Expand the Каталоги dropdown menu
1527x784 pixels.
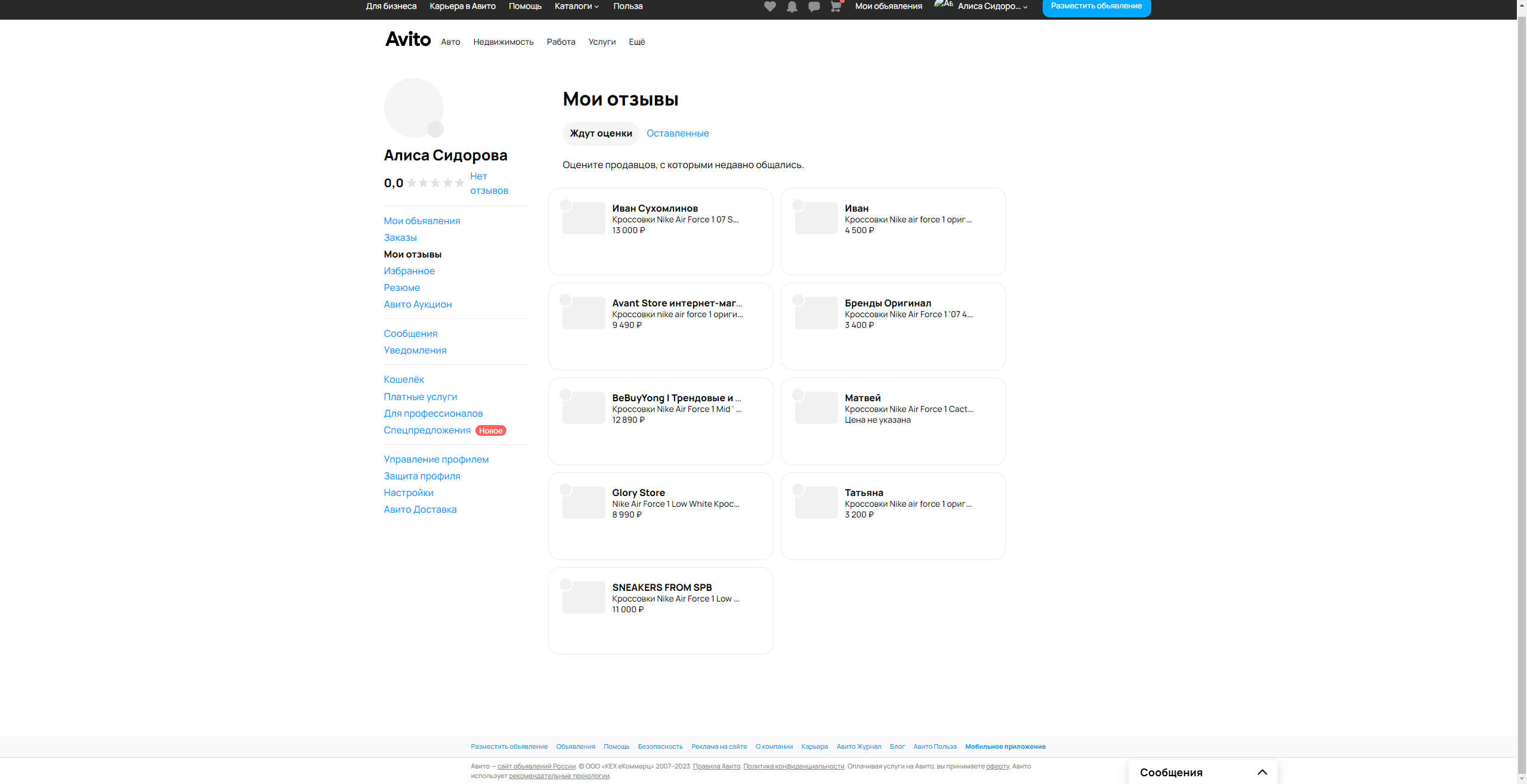pos(576,6)
